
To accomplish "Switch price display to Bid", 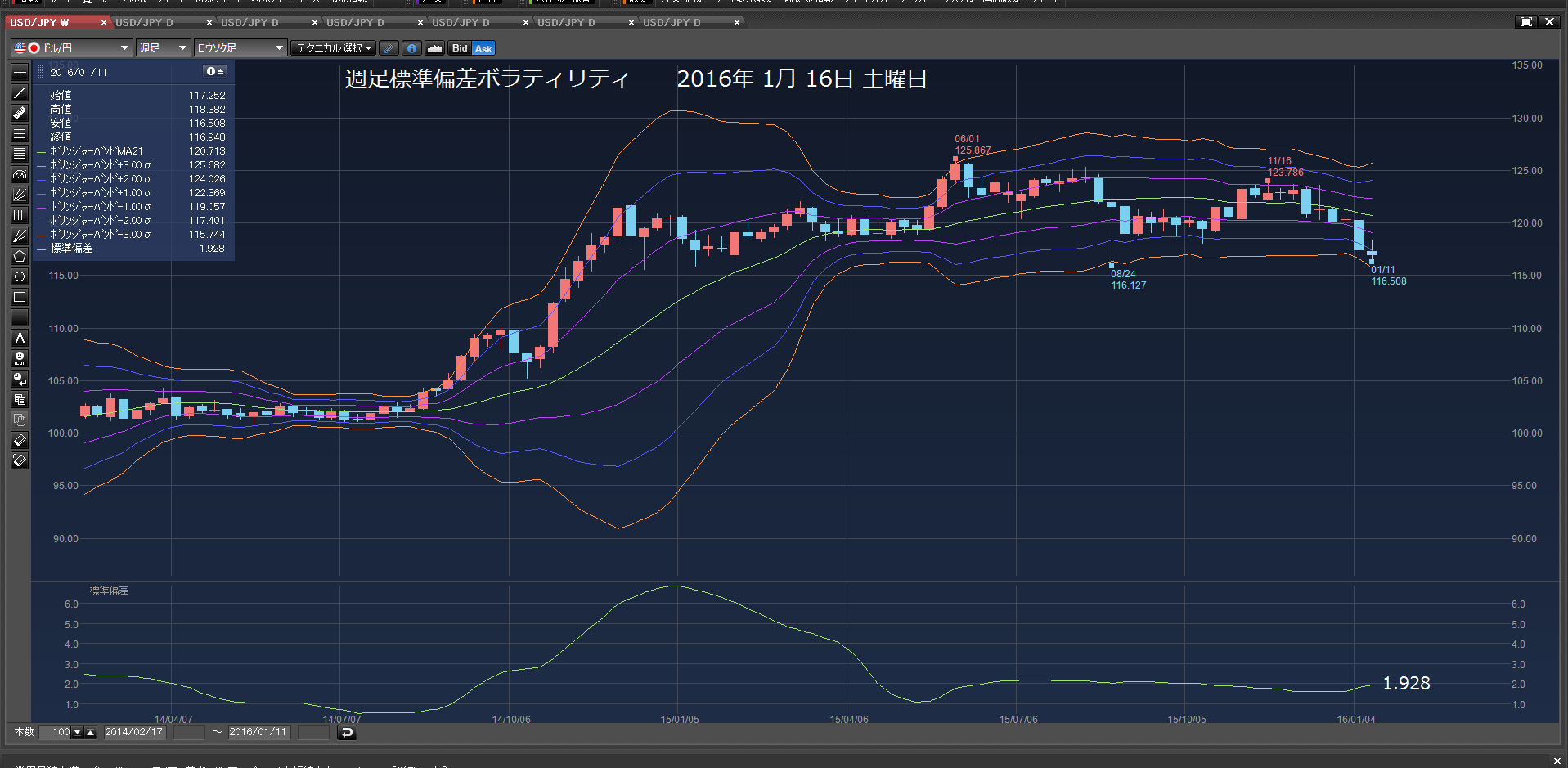I will (460, 48).
